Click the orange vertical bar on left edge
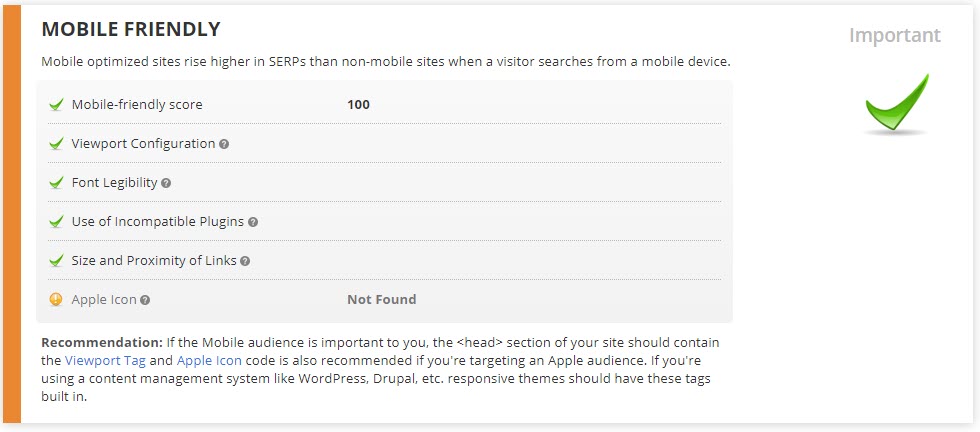This screenshot has width=980, height=432. pyautogui.click(x=12, y=215)
